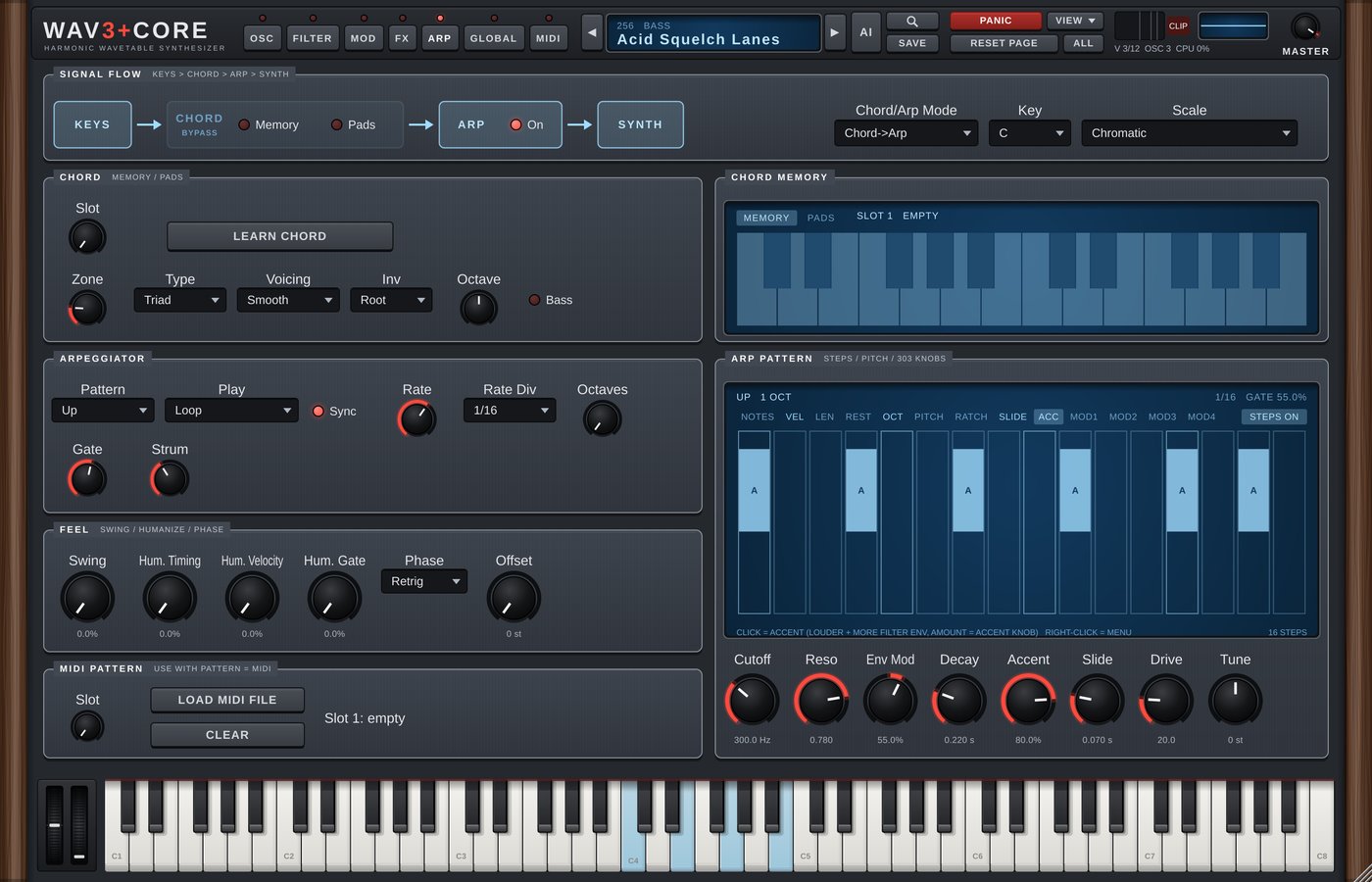Image resolution: width=1372 pixels, height=882 pixels.
Task: Click the arpeggiator Rate knob
Action: 416,418
